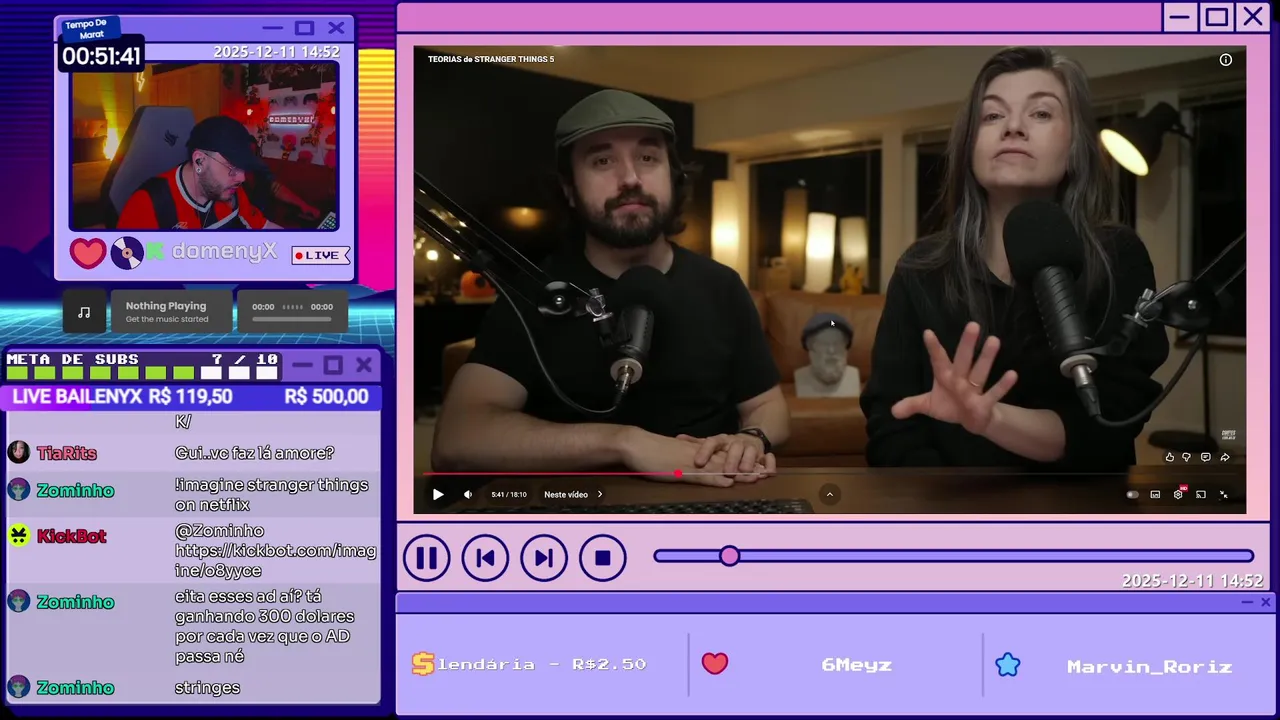Like the video with the thumbs up

pos(1169,457)
